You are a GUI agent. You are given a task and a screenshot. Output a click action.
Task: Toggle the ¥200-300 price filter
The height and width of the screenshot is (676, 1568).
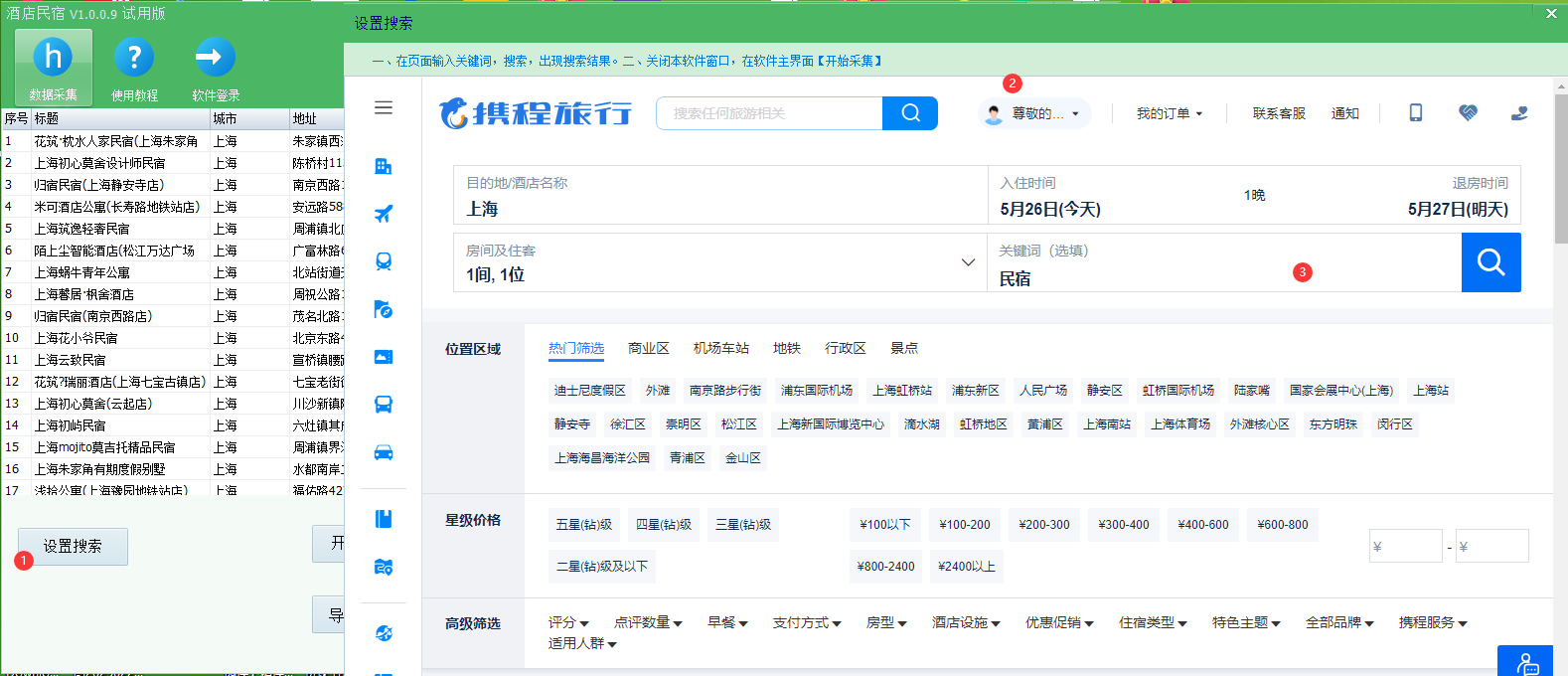[1044, 524]
